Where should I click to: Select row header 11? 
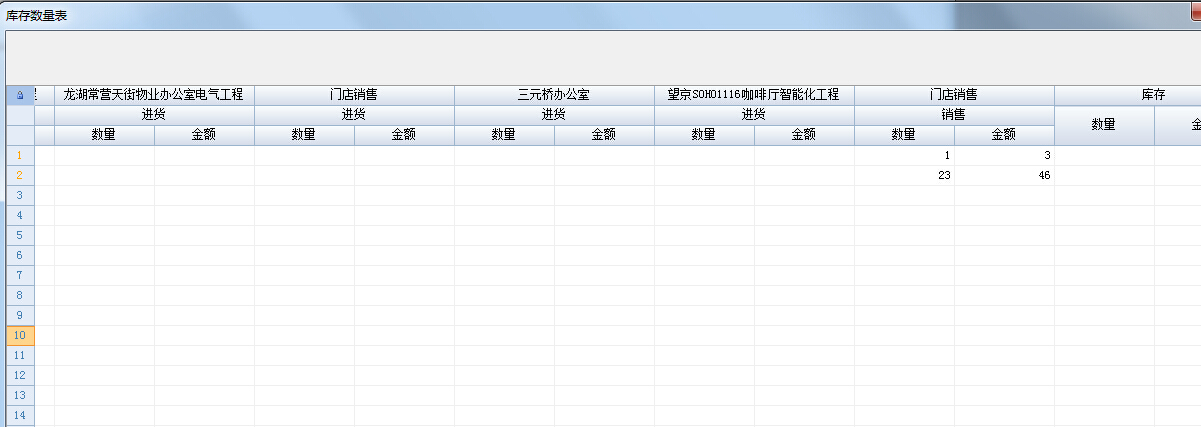coord(20,355)
